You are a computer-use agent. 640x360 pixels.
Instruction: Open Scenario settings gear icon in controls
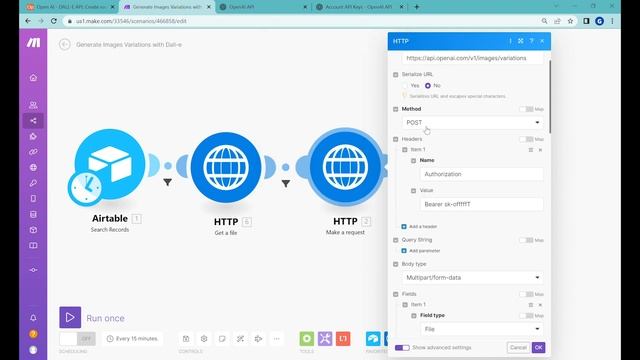(204, 338)
